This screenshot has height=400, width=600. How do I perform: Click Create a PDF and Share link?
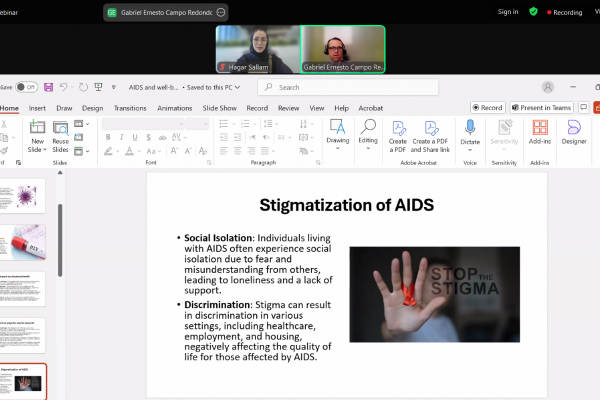coord(430,136)
